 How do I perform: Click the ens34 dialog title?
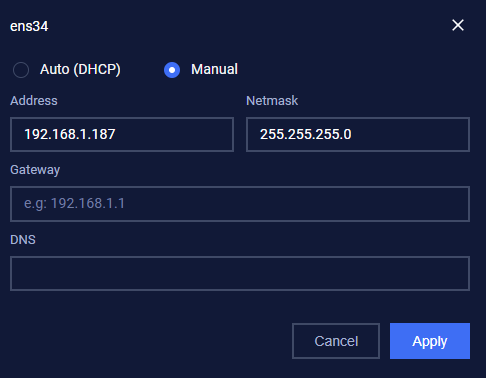tap(29, 26)
